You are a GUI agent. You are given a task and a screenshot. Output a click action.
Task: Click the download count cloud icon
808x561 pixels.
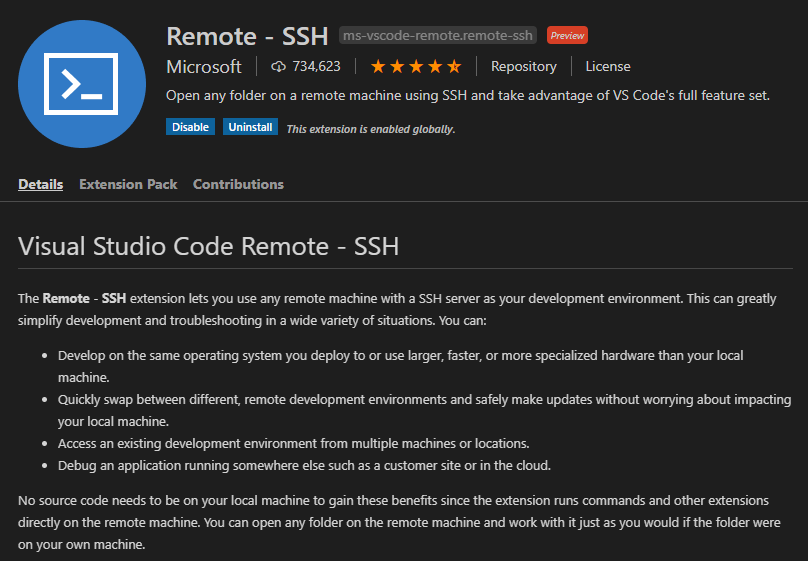point(278,66)
